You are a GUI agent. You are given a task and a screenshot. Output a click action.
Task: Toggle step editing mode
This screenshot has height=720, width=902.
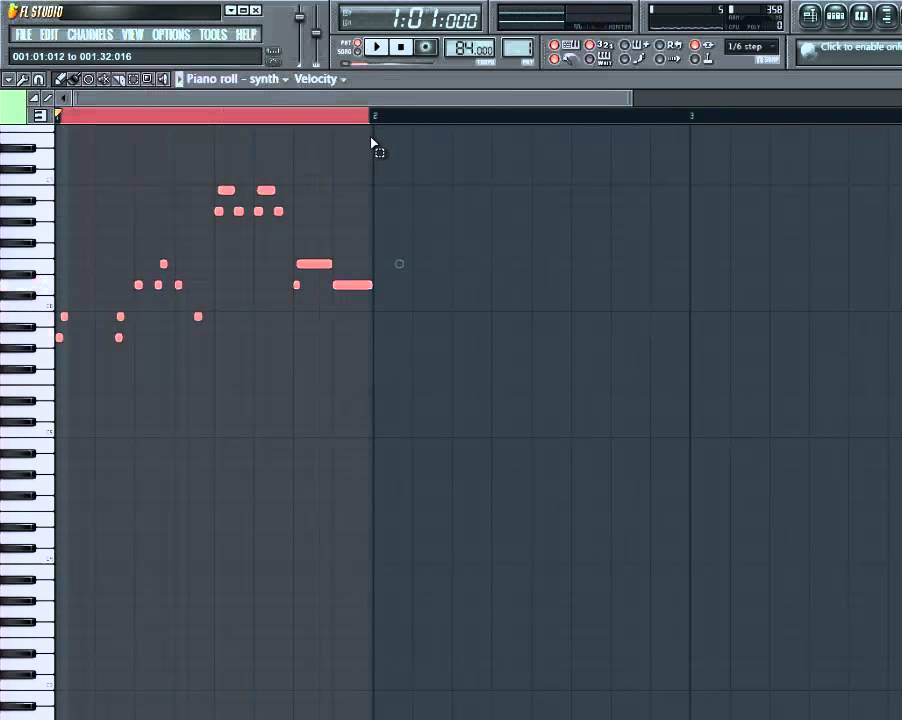625,59
